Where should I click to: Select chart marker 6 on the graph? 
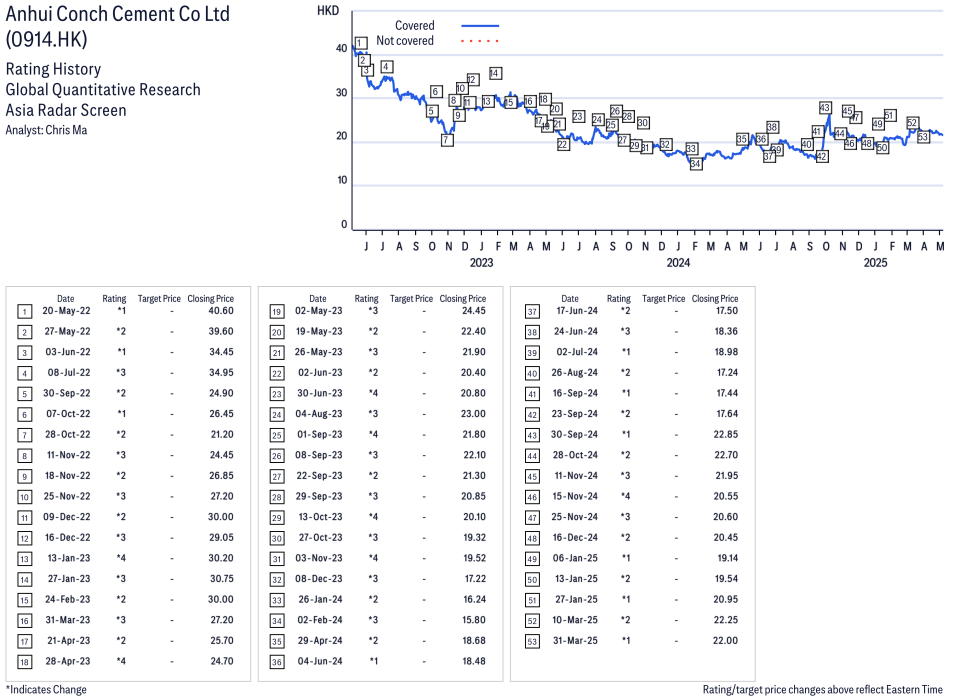point(436,91)
